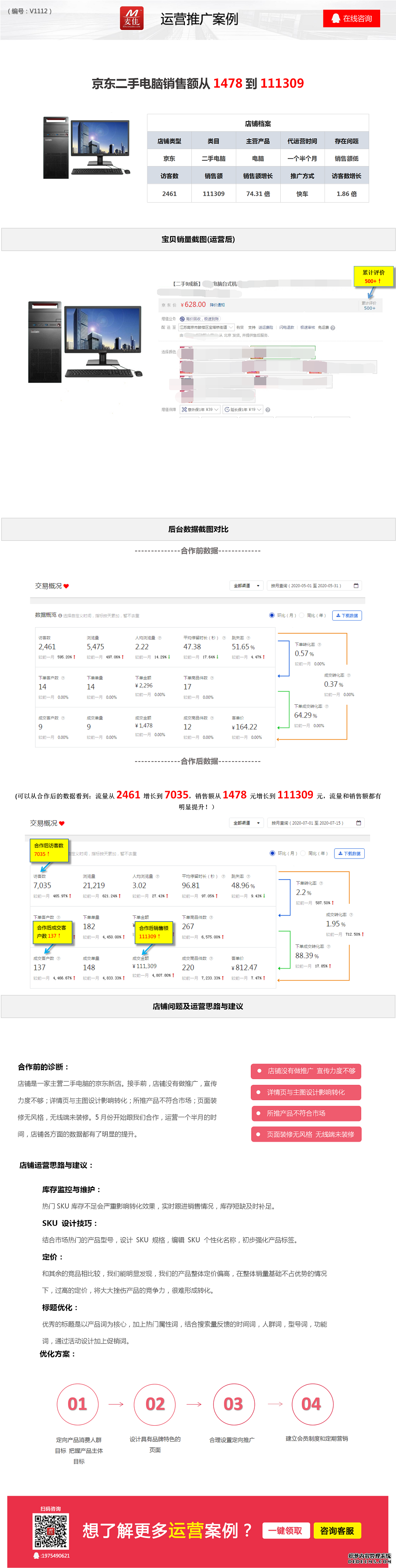This screenshot has height=1568, width=396.
Task: Click the 在线咨询 button in the header
Action: [x=352, y=18]
